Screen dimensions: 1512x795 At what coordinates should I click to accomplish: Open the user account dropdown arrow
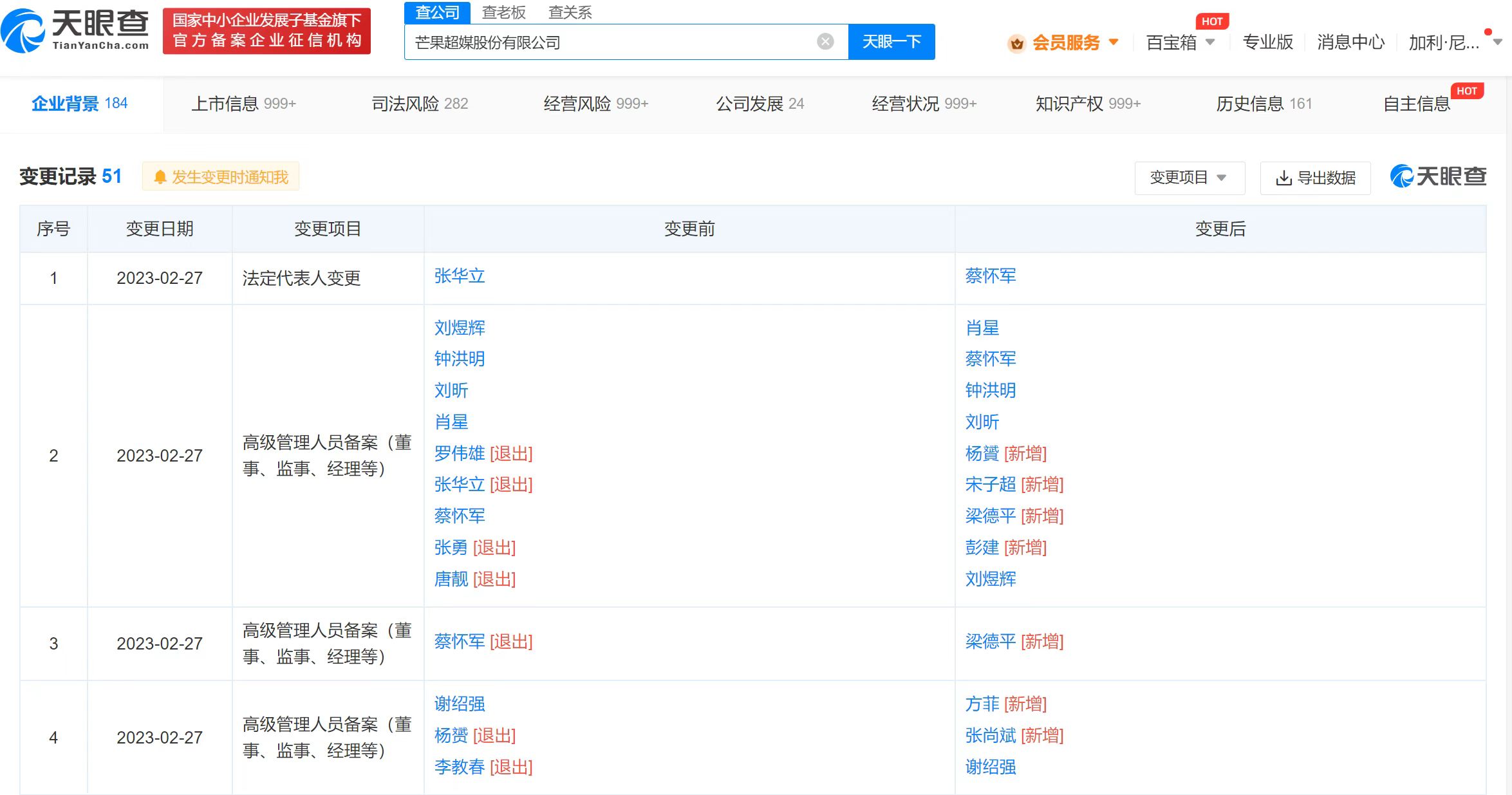[x=1498, y=42]
